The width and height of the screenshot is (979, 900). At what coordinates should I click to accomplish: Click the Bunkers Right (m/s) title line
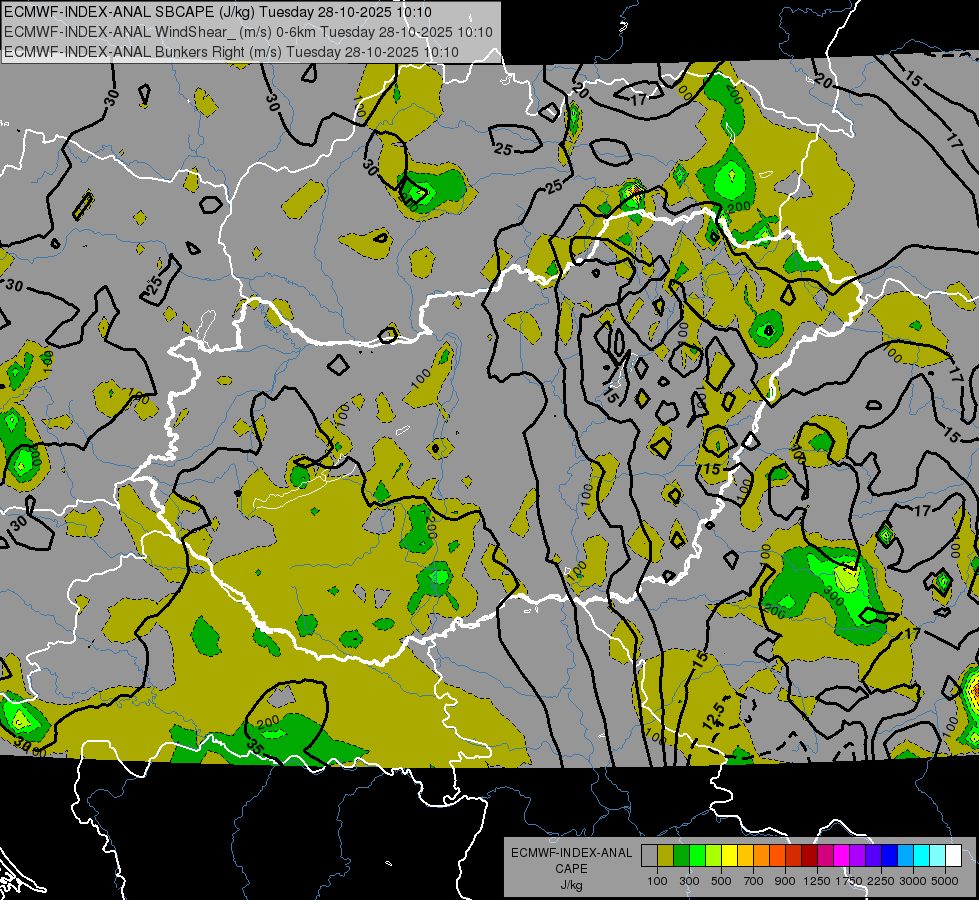pyautogui.click(x=232, y=52)
